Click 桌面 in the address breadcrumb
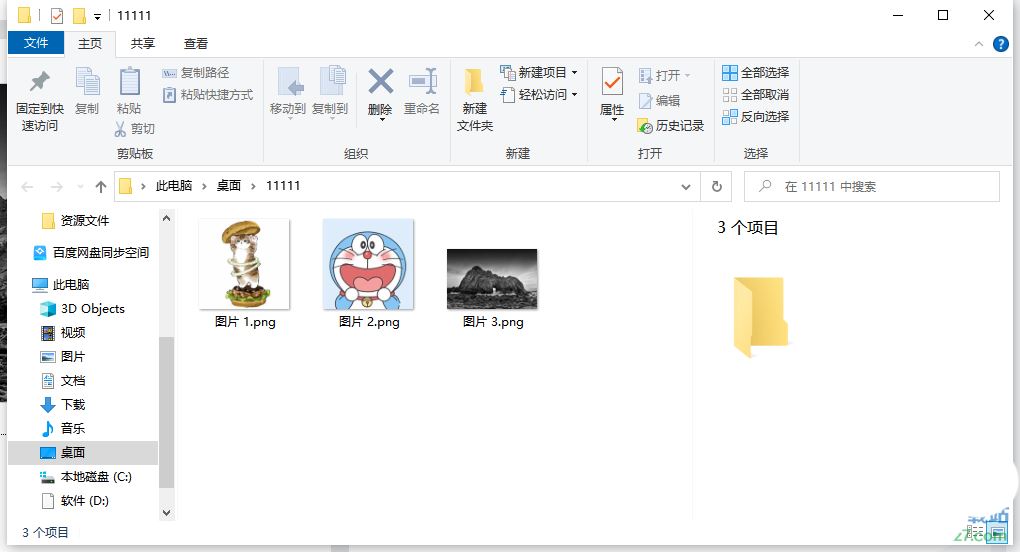This screenshot has width=1020, height=552. 228,186
